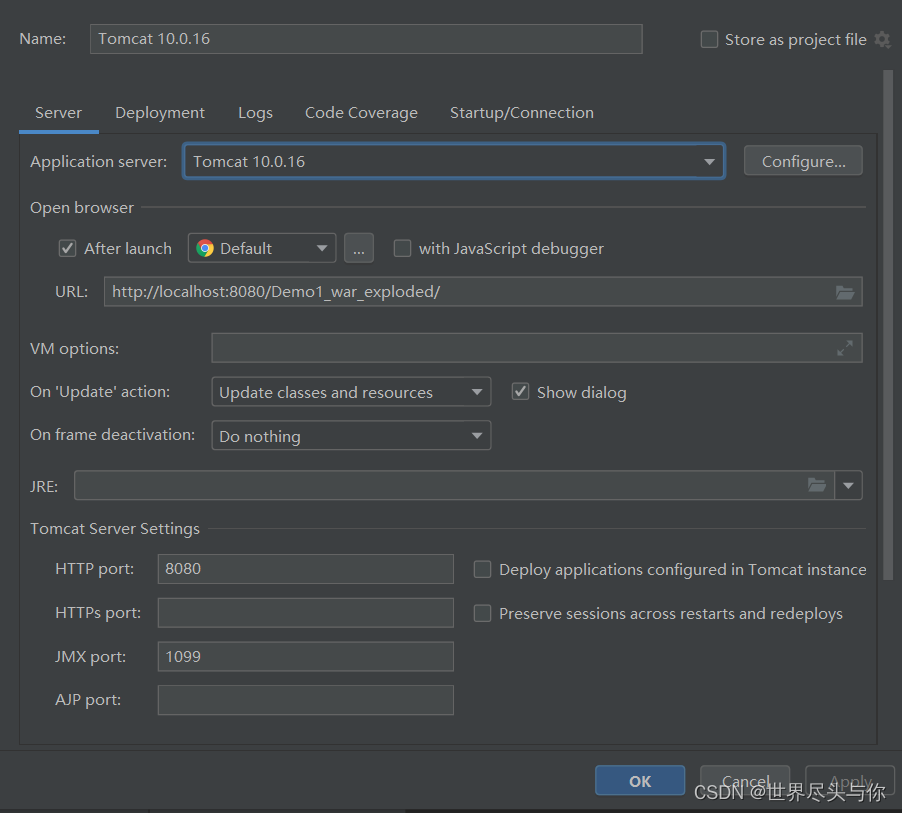Toggle Store as project file checkbox
This screenshot has height=813, width=902.
[709, 40]
